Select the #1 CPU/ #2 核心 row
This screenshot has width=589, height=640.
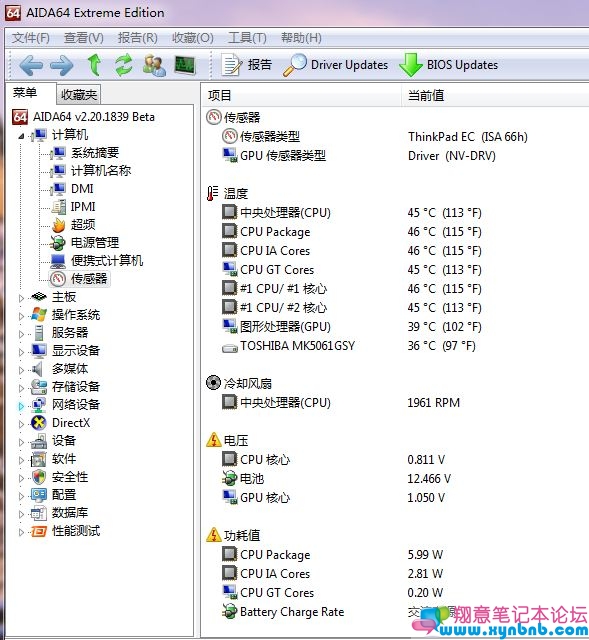[352, 307]
